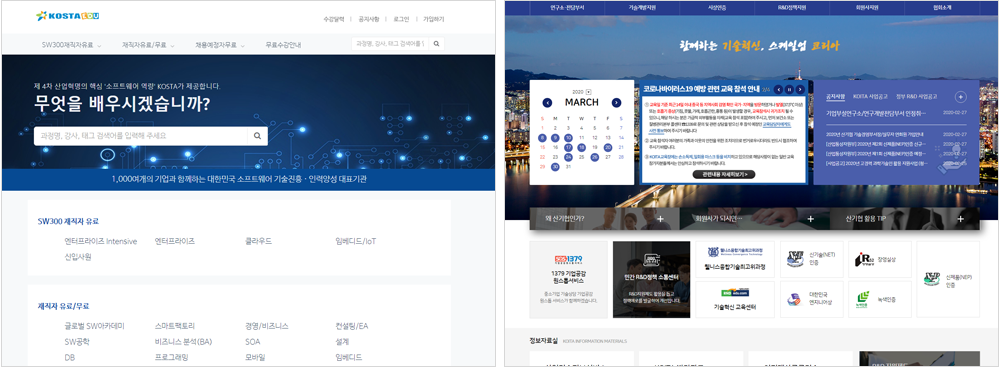Go to the previous month in the calendar

pyautogui.click(x=547, y=103)
